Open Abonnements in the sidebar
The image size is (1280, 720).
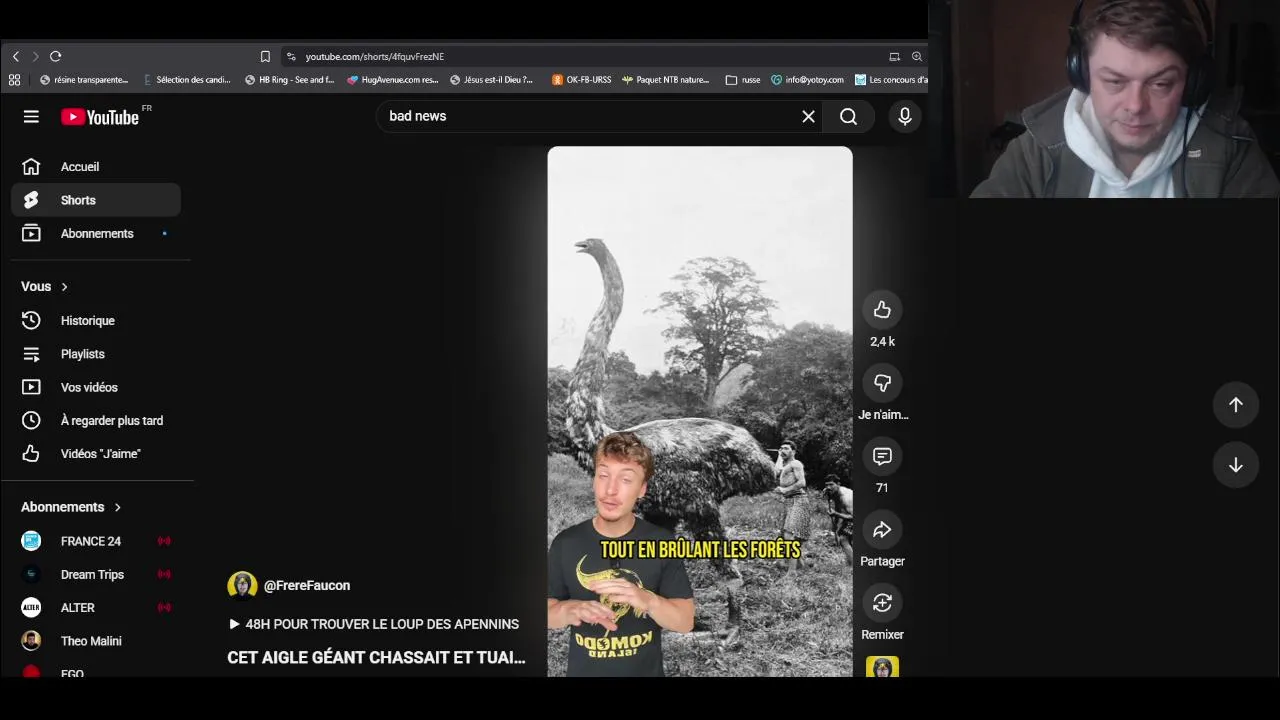click(96, 234)
